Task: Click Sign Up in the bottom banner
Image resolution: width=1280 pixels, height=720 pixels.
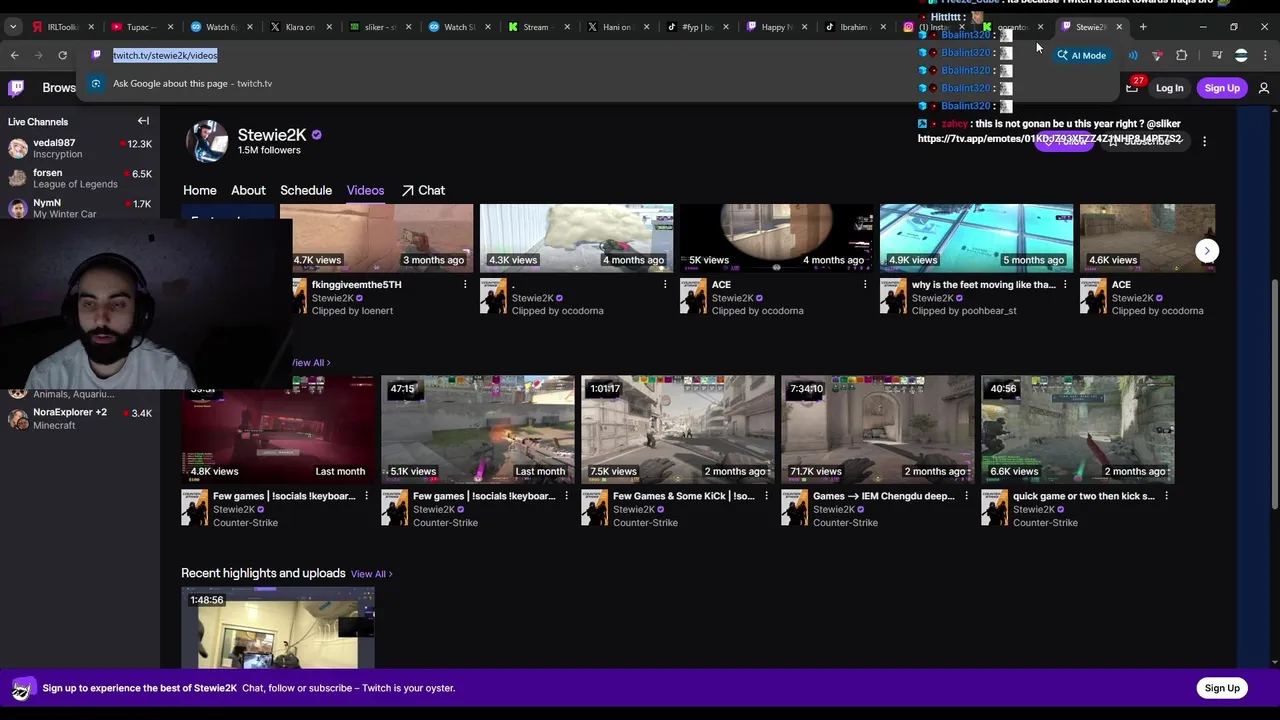Action: [x=1222, y=688]
